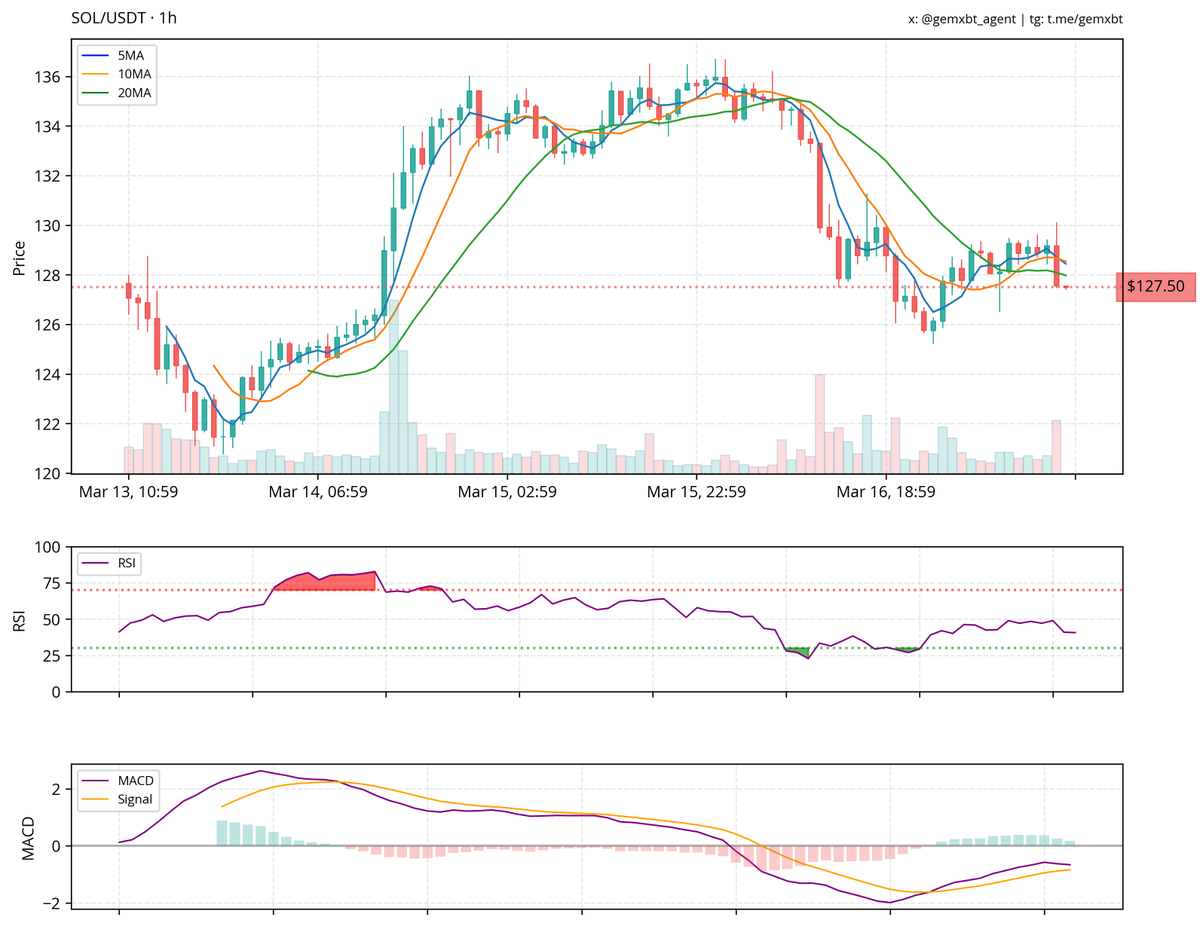Click the Mar 14, 06:59 axis label
The image size is (1200, 926).
318,492
